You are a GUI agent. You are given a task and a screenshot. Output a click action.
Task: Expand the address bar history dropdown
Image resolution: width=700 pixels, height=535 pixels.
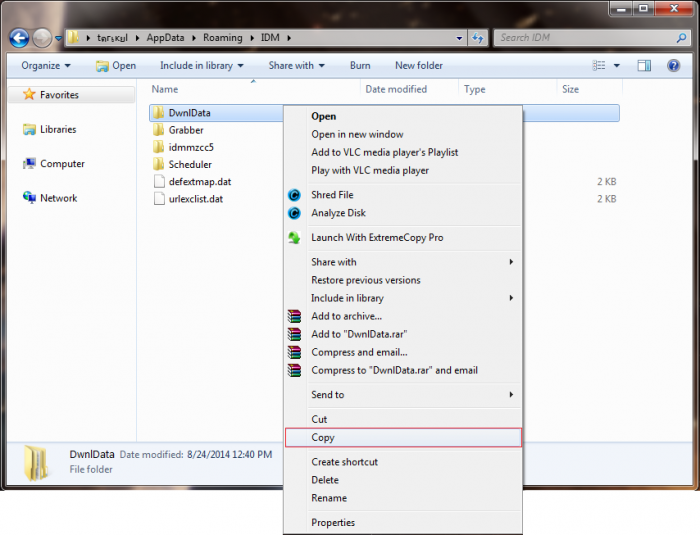coord(459,38)
